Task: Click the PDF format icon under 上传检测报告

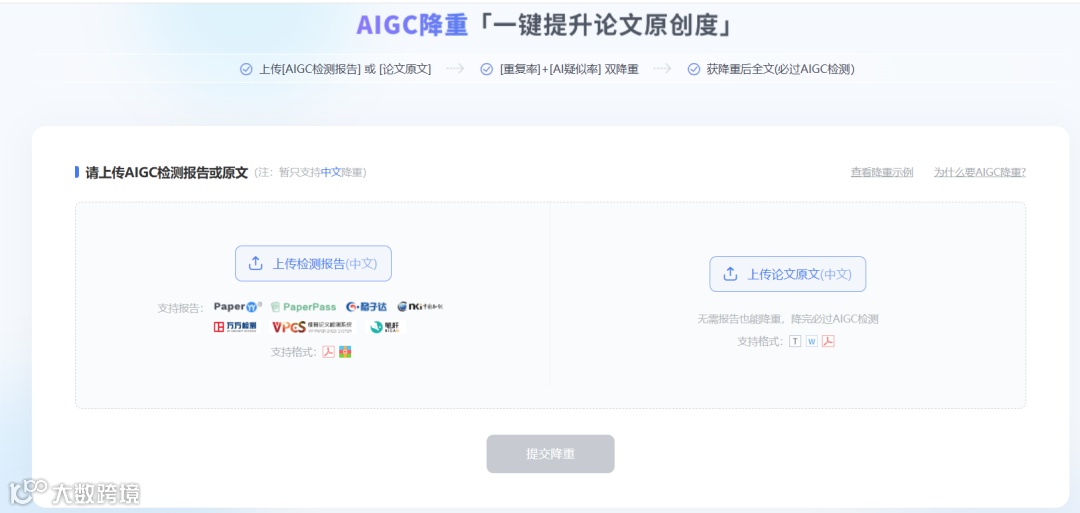Action: coord(329,352)
